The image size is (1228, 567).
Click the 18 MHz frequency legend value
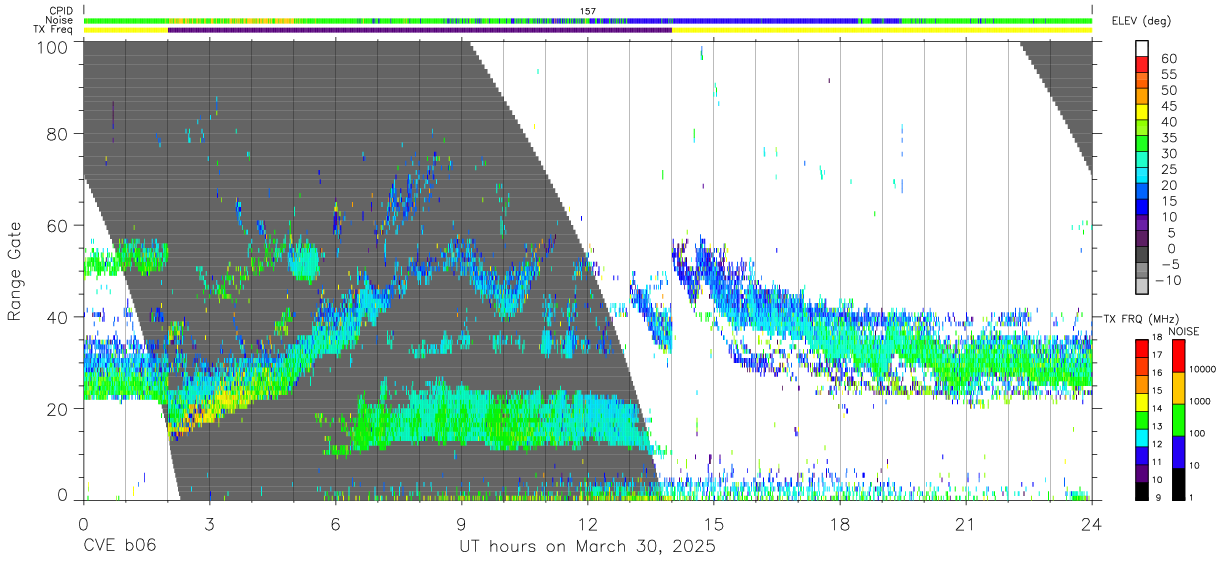(1155, 339)
